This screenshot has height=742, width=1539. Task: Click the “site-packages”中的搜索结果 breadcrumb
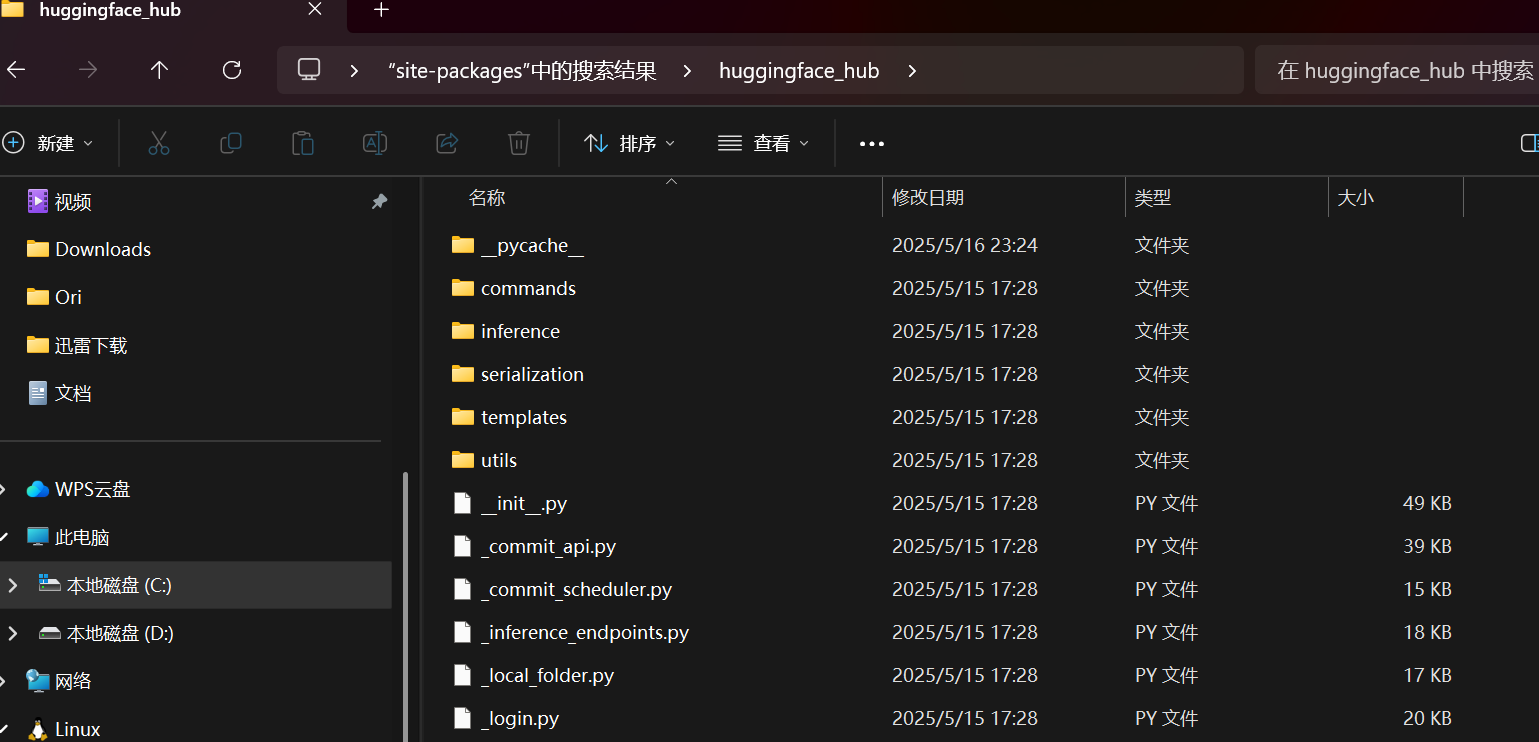[522, 71]
